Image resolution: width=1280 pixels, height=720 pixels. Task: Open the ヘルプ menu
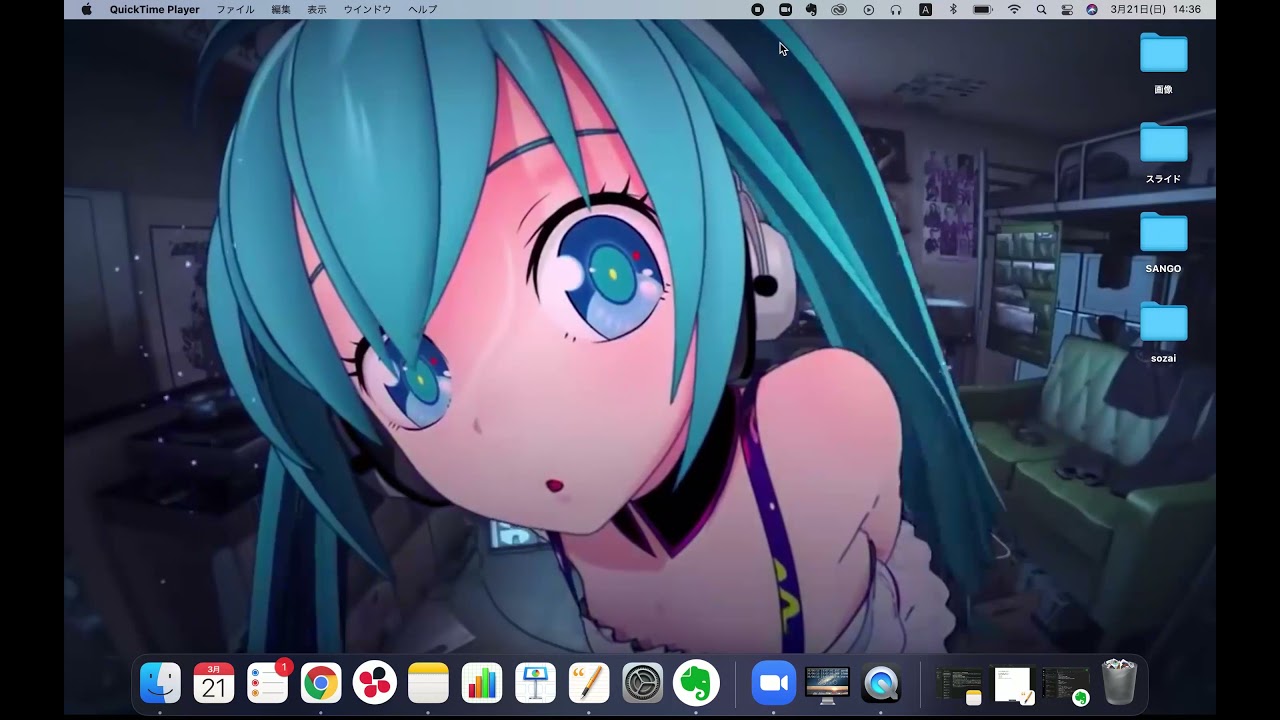[x=423, y=9]
